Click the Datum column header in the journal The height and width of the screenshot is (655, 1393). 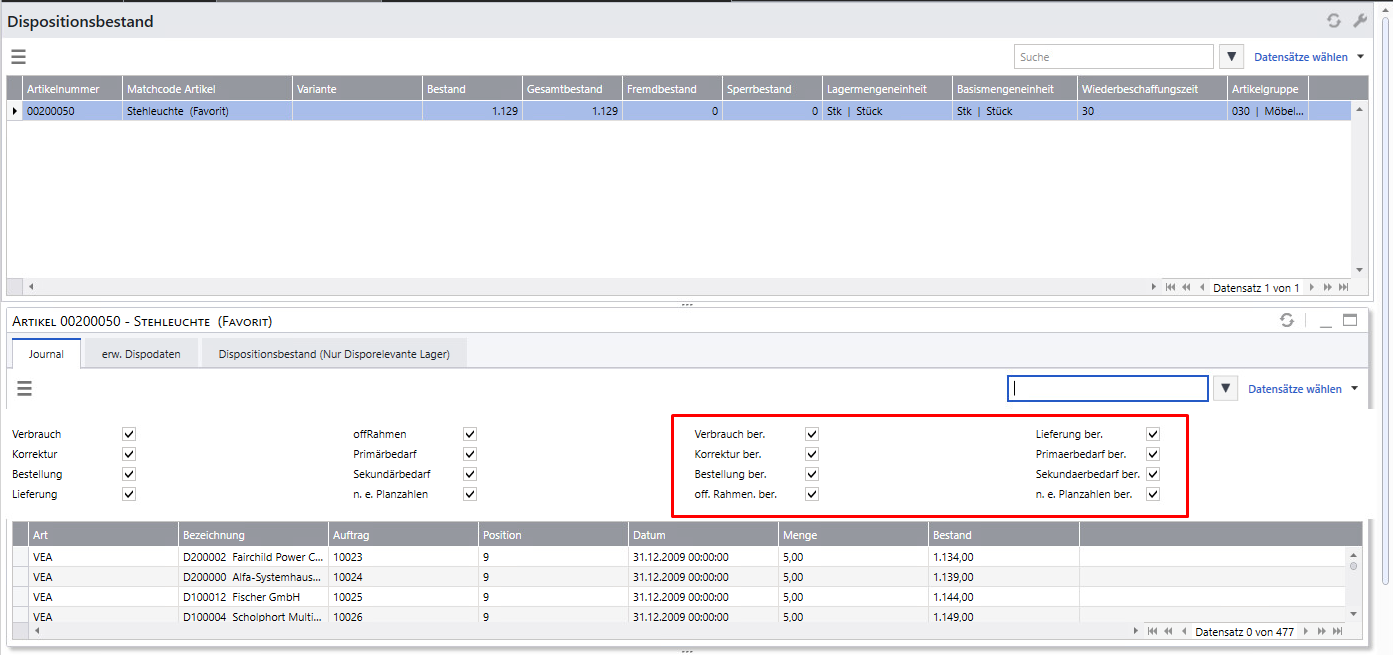(x=648, y=535)
